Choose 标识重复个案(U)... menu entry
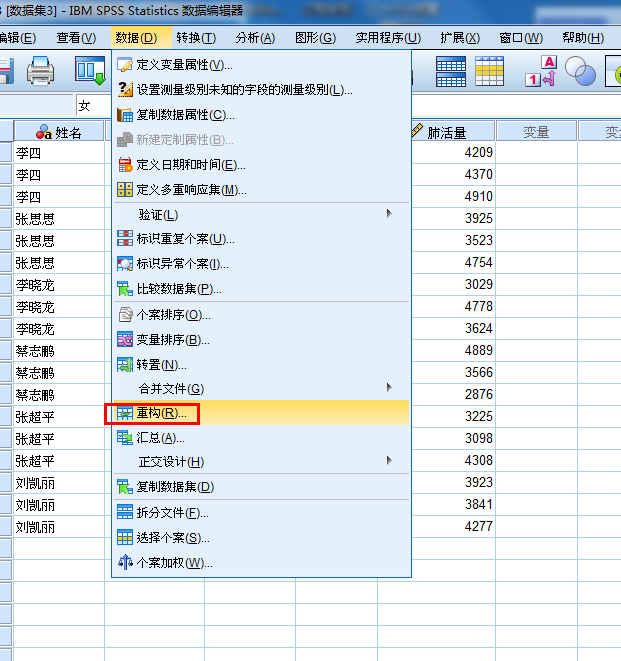621x661 pixels. [261, 239]
